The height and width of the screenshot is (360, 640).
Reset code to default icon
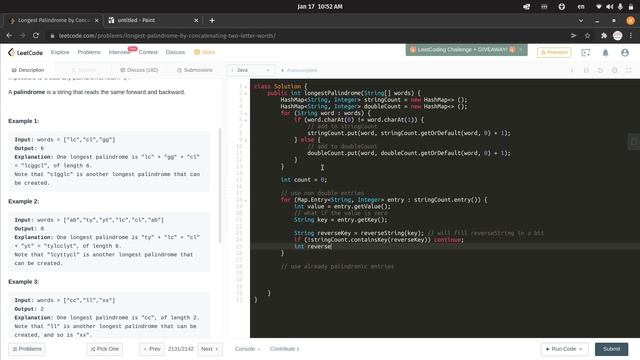pyautogui.click(x=600, y=70)
